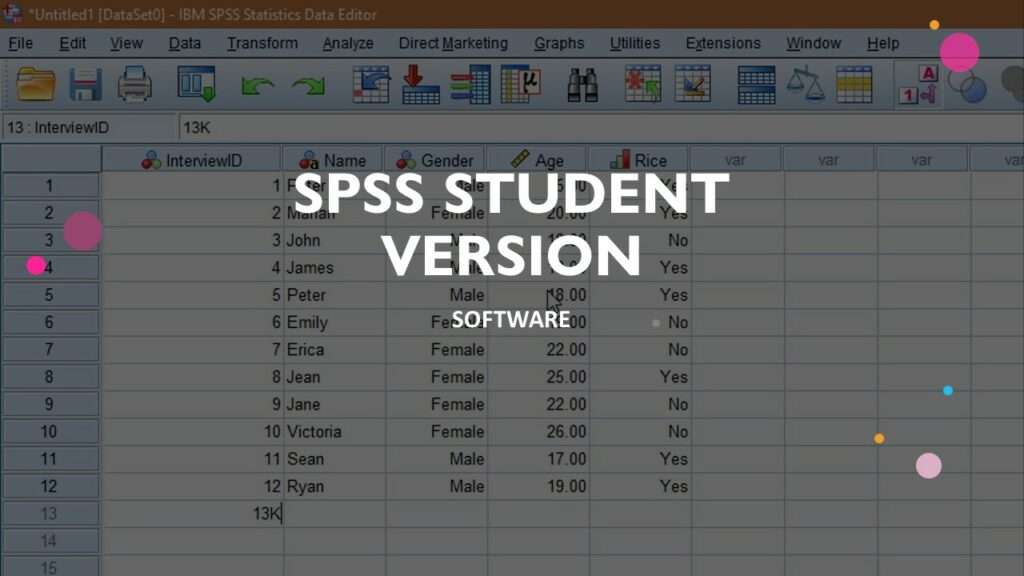Open the Graphs menu
The height and width of the screenshot is (576, 1024).
pos(559,43)
